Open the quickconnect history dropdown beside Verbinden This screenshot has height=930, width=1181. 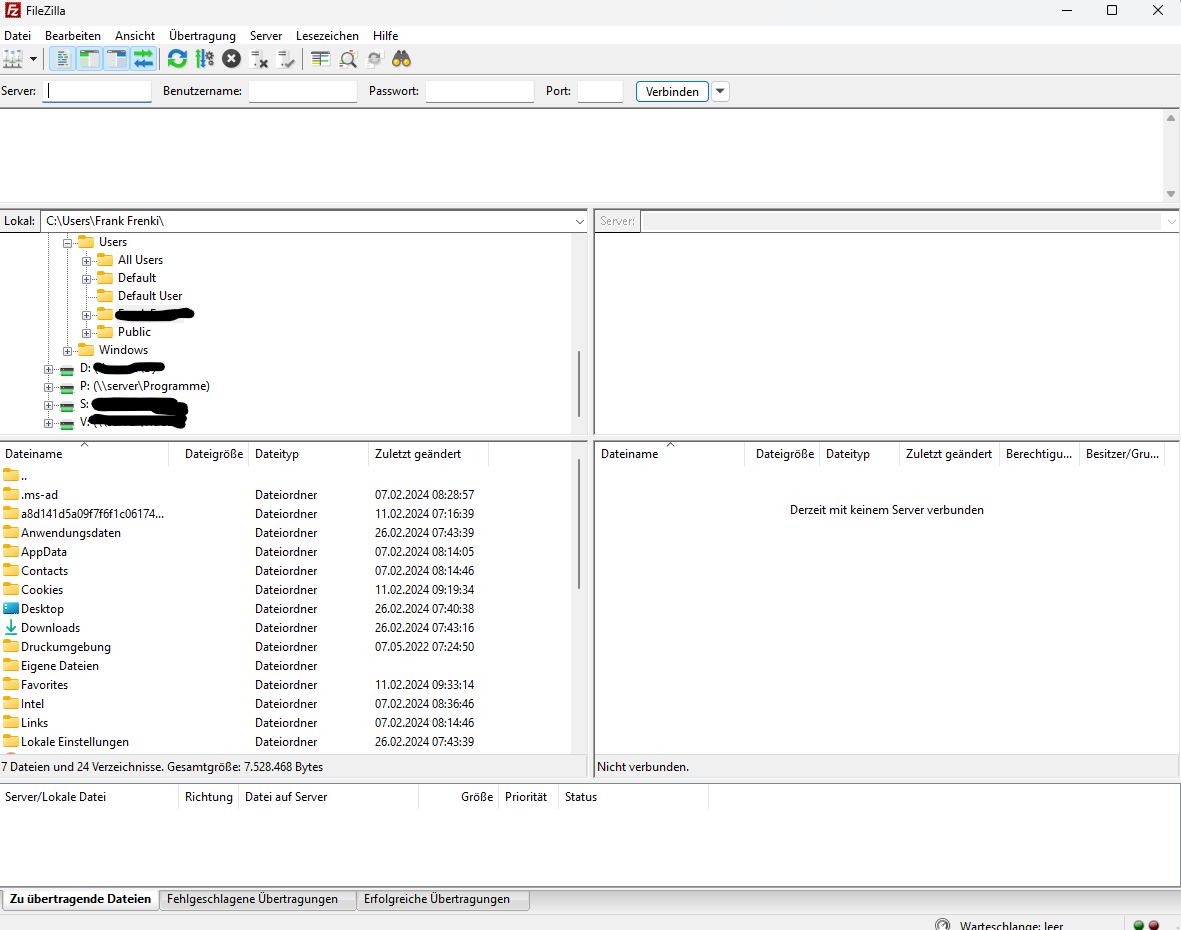pyautogui.click(x=720, y=91)
